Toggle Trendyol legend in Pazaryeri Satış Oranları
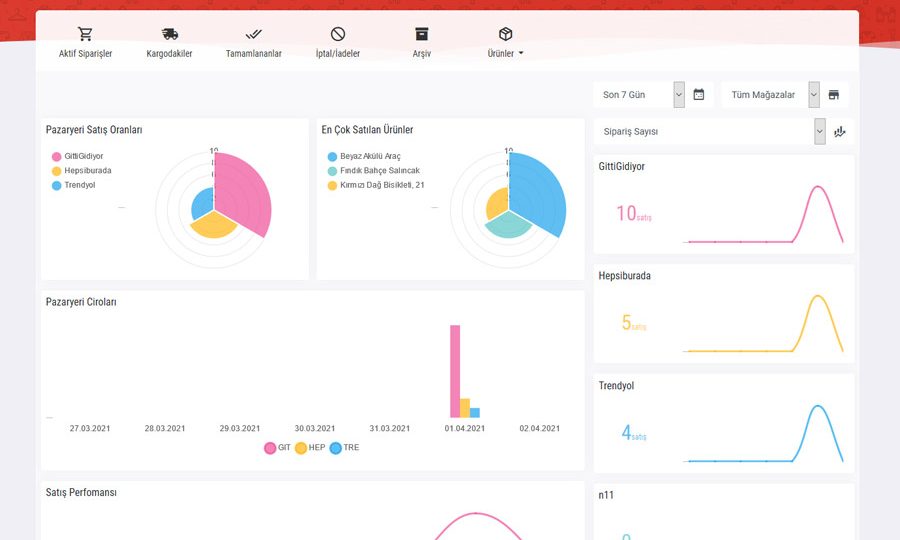This screenshot has height=540, width=900. click(x=73, y=185)
